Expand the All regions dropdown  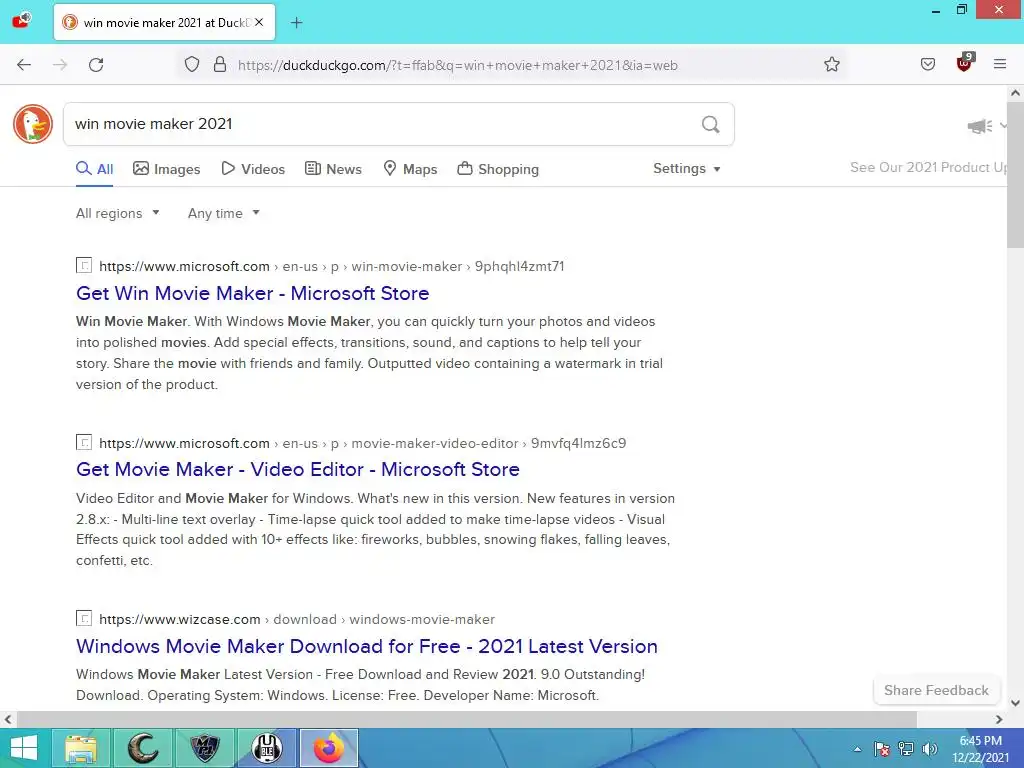click(118, 214)
